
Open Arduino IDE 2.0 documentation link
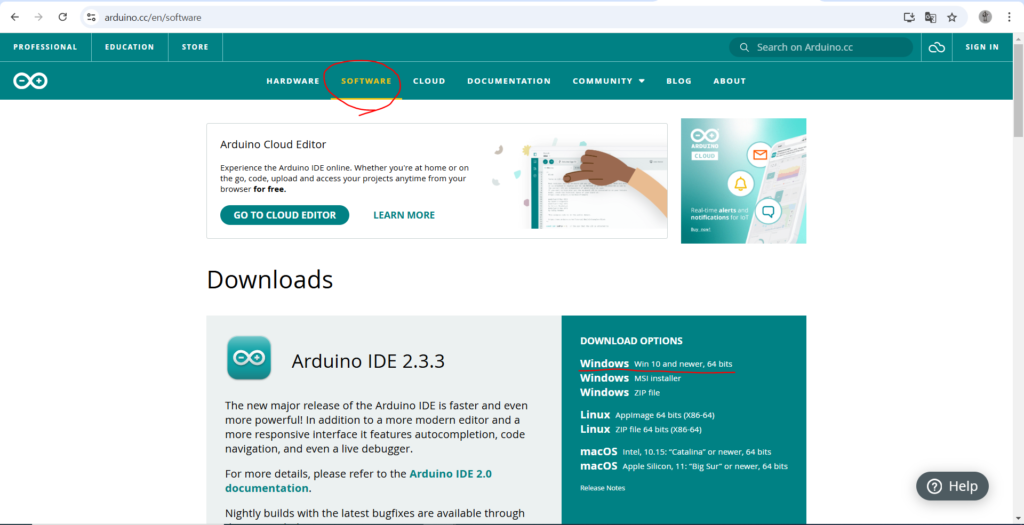(358, 481)
